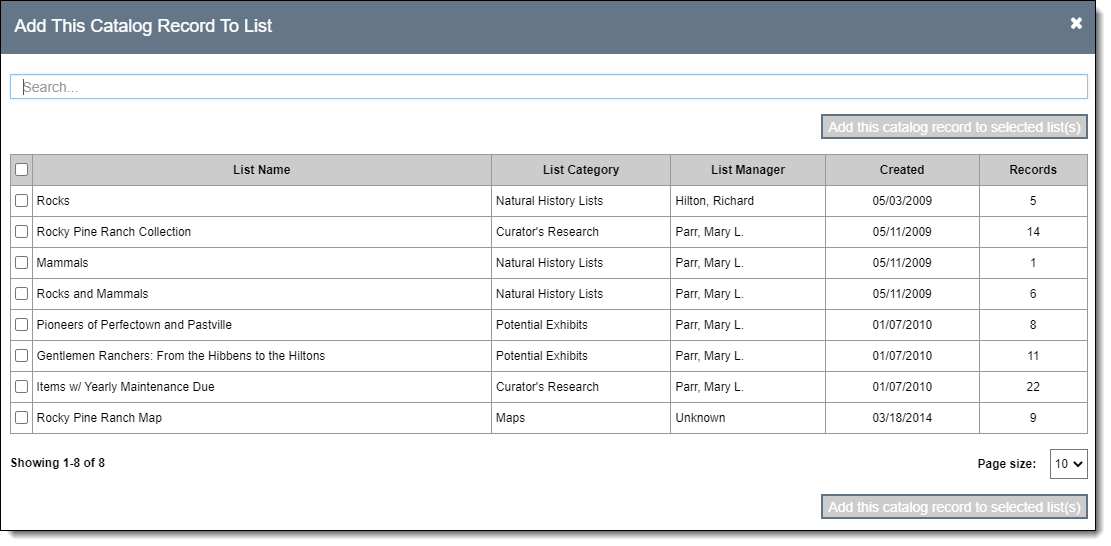Tick the Mammals list checkbox

22,263
